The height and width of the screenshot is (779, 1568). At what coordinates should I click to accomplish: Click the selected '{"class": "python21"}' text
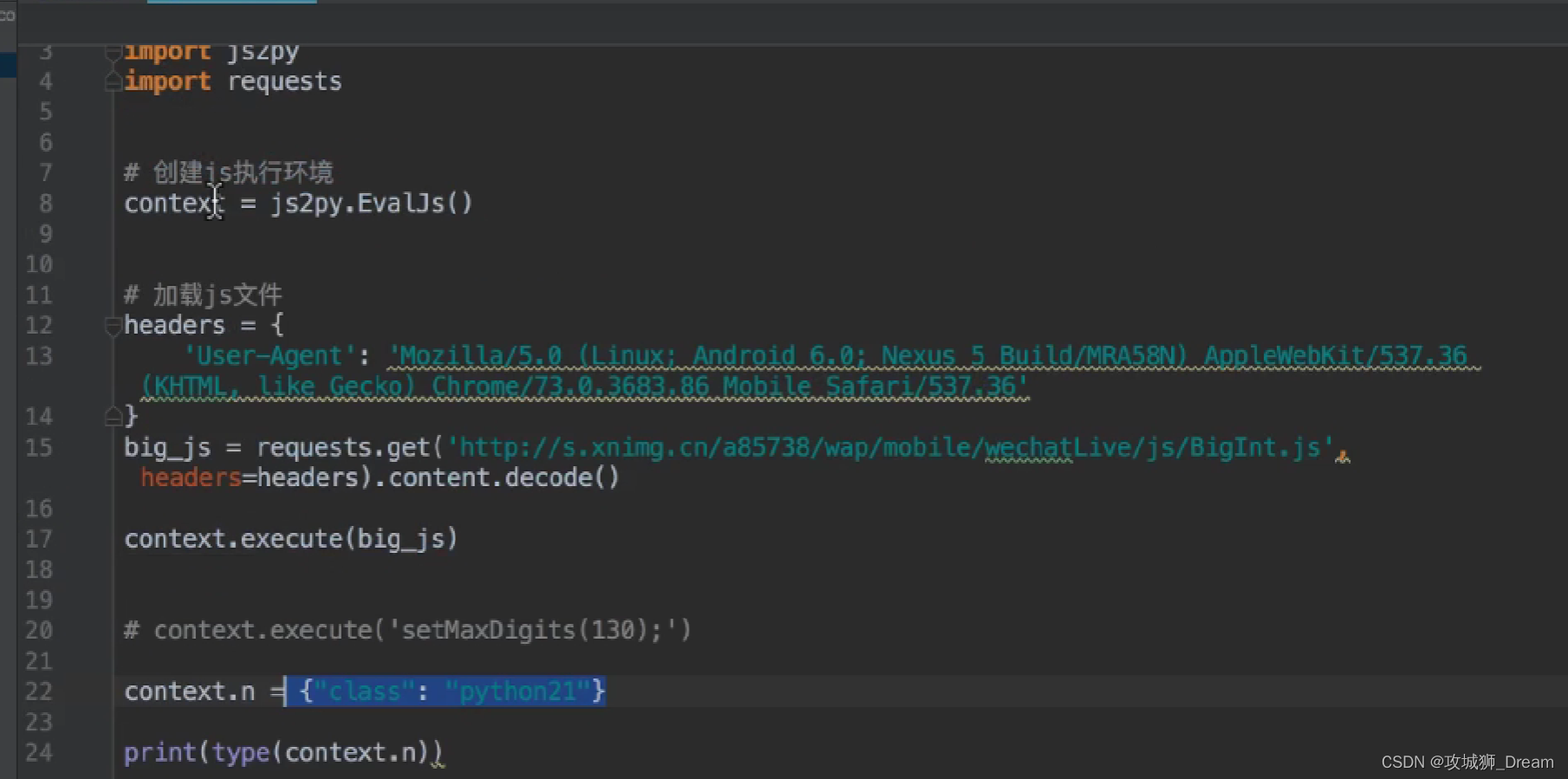point(452,691)
